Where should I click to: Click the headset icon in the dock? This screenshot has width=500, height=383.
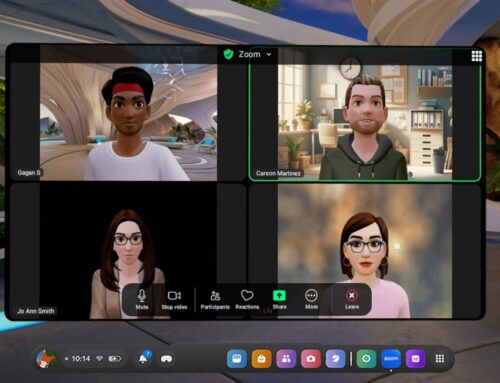click(x=167, y=359)
